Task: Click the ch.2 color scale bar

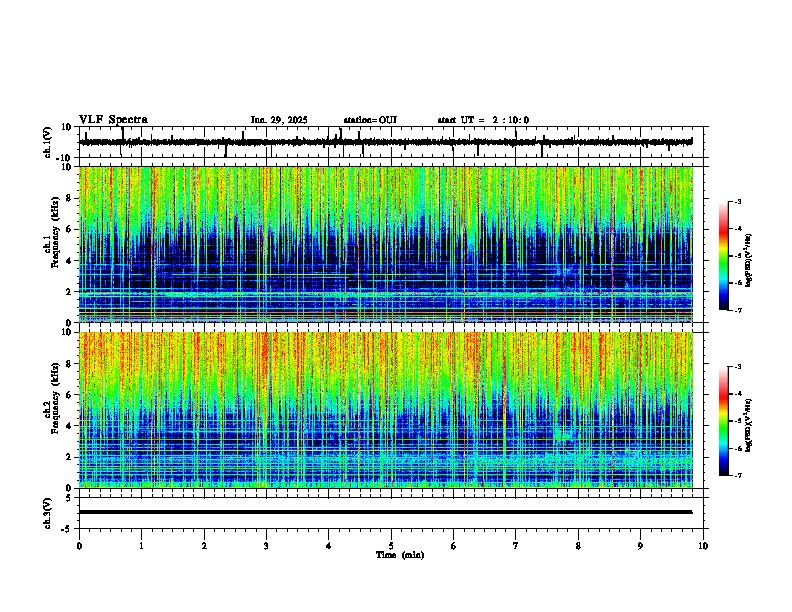Action: [724, 421]
